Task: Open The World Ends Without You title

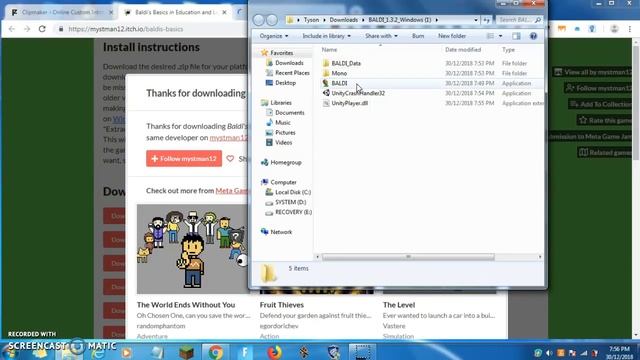Action: 186,305
